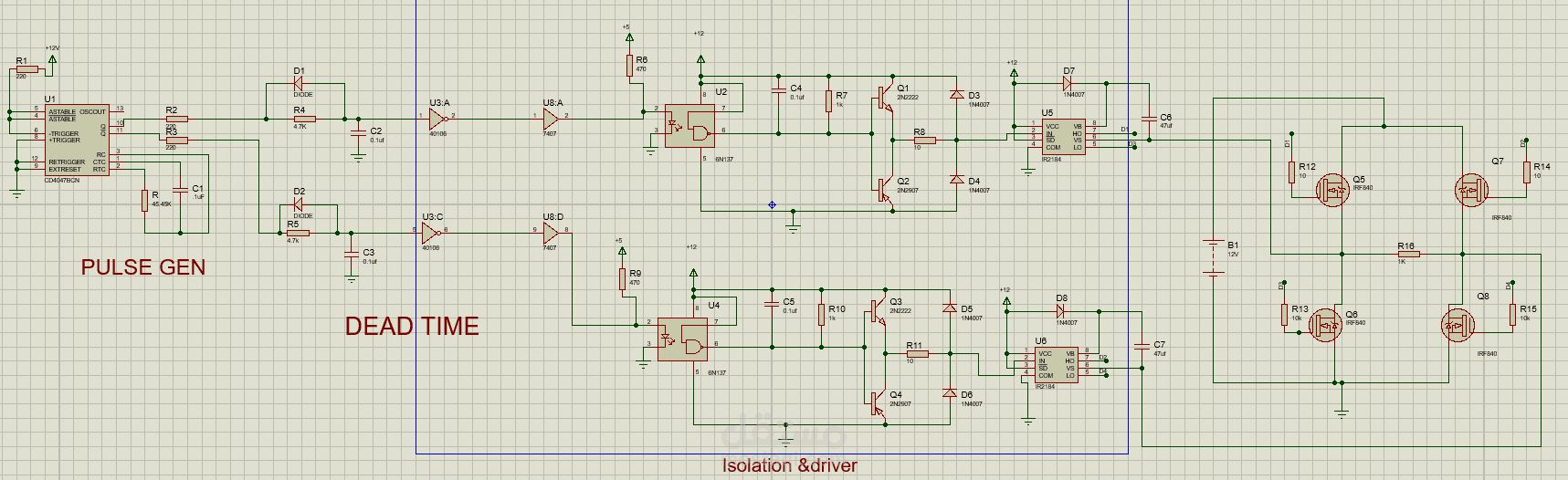This screenshot has height=480, width=1568.
Task: Select diode D1 symbol
Action: pos(298,84)
